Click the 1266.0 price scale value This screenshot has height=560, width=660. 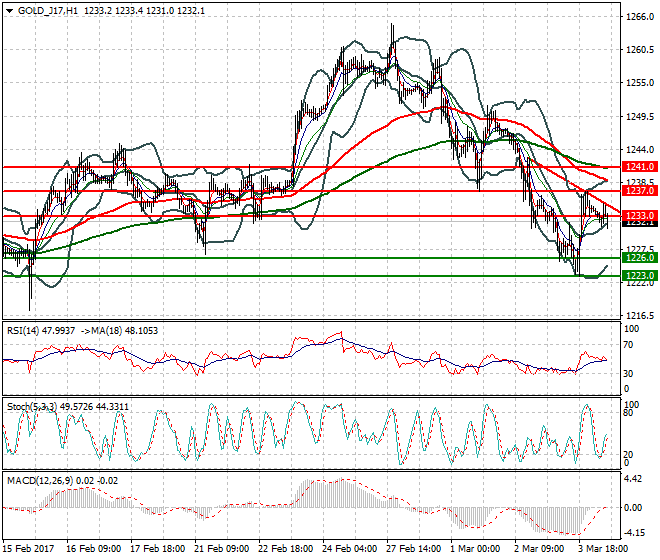coord(640,17)
